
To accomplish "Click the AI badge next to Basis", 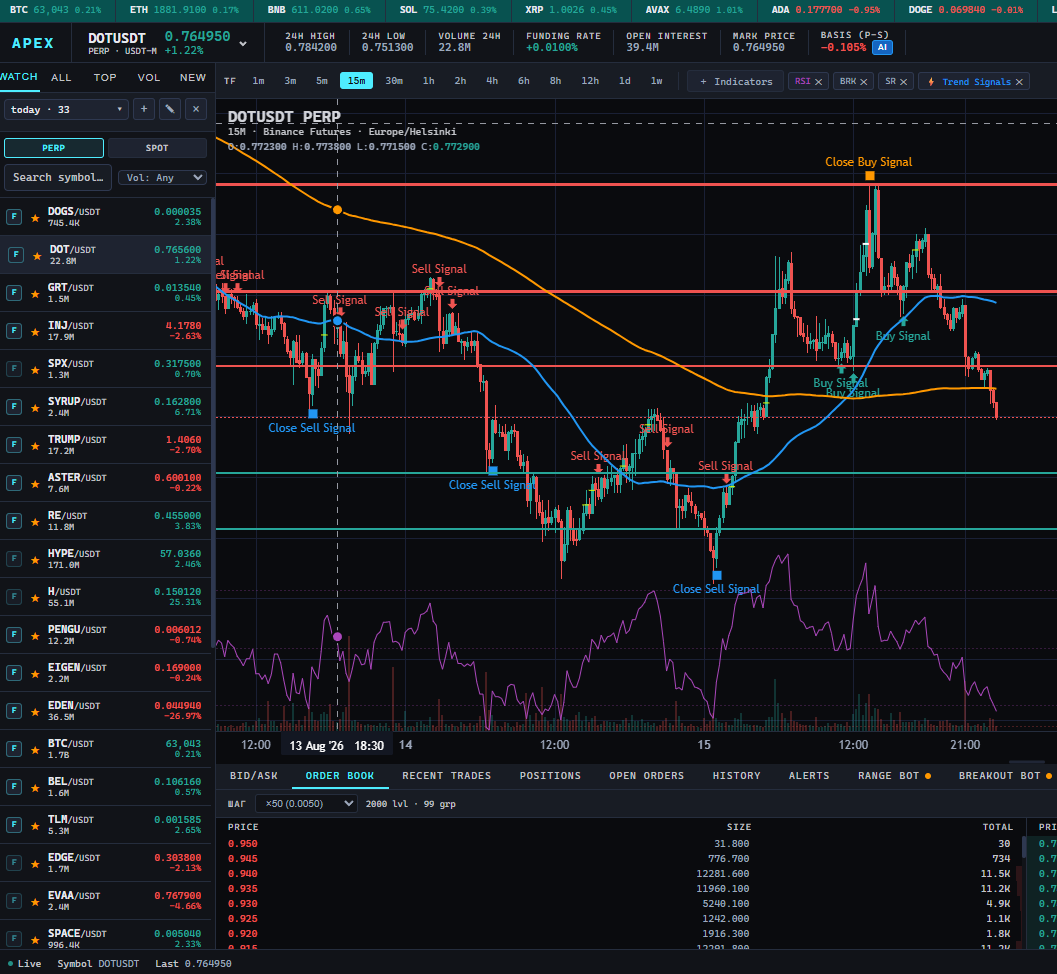I will point(882,47).
